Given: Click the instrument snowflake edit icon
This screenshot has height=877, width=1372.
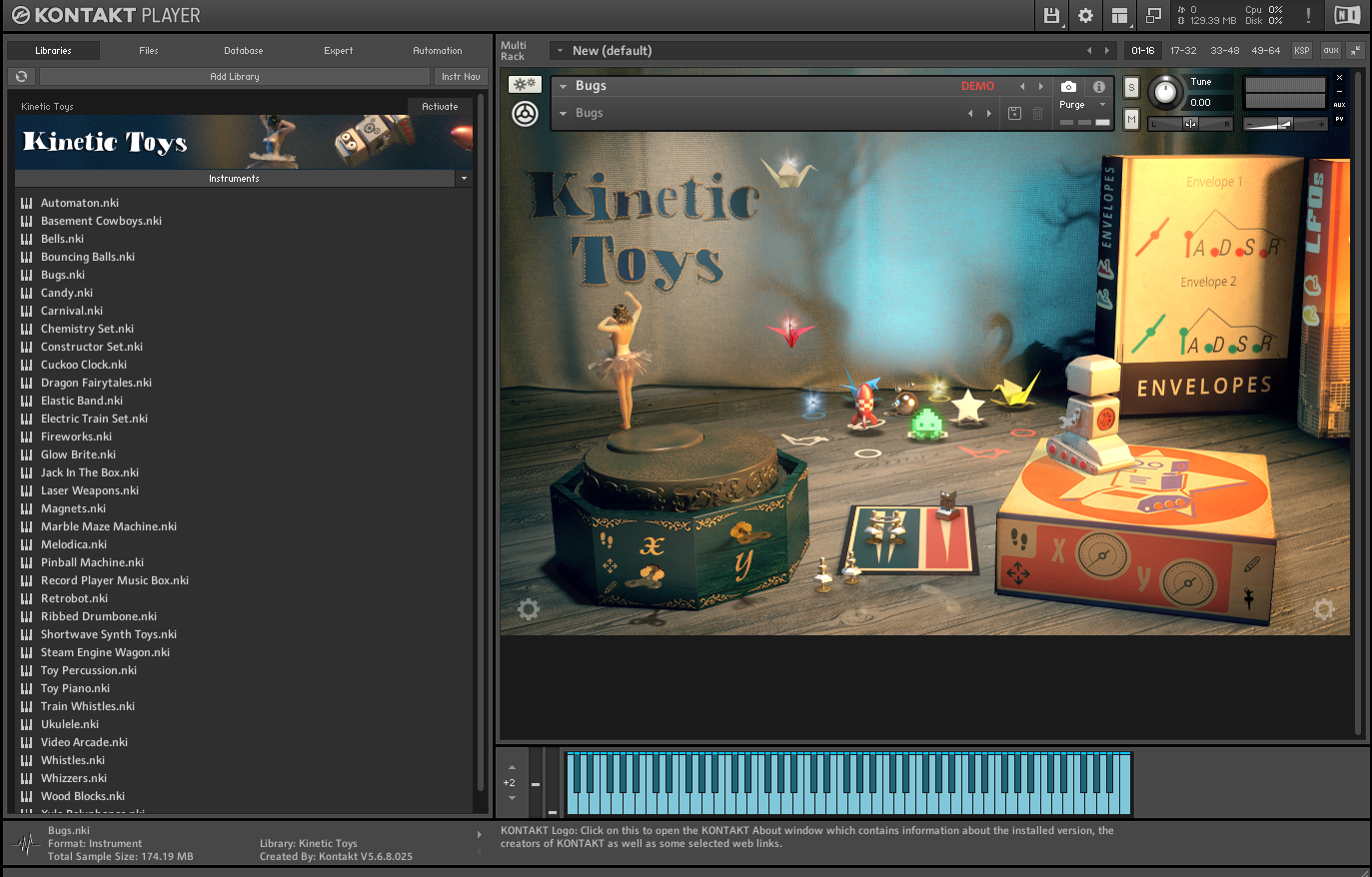Looking at the screenshot, I should pos(525,85).
